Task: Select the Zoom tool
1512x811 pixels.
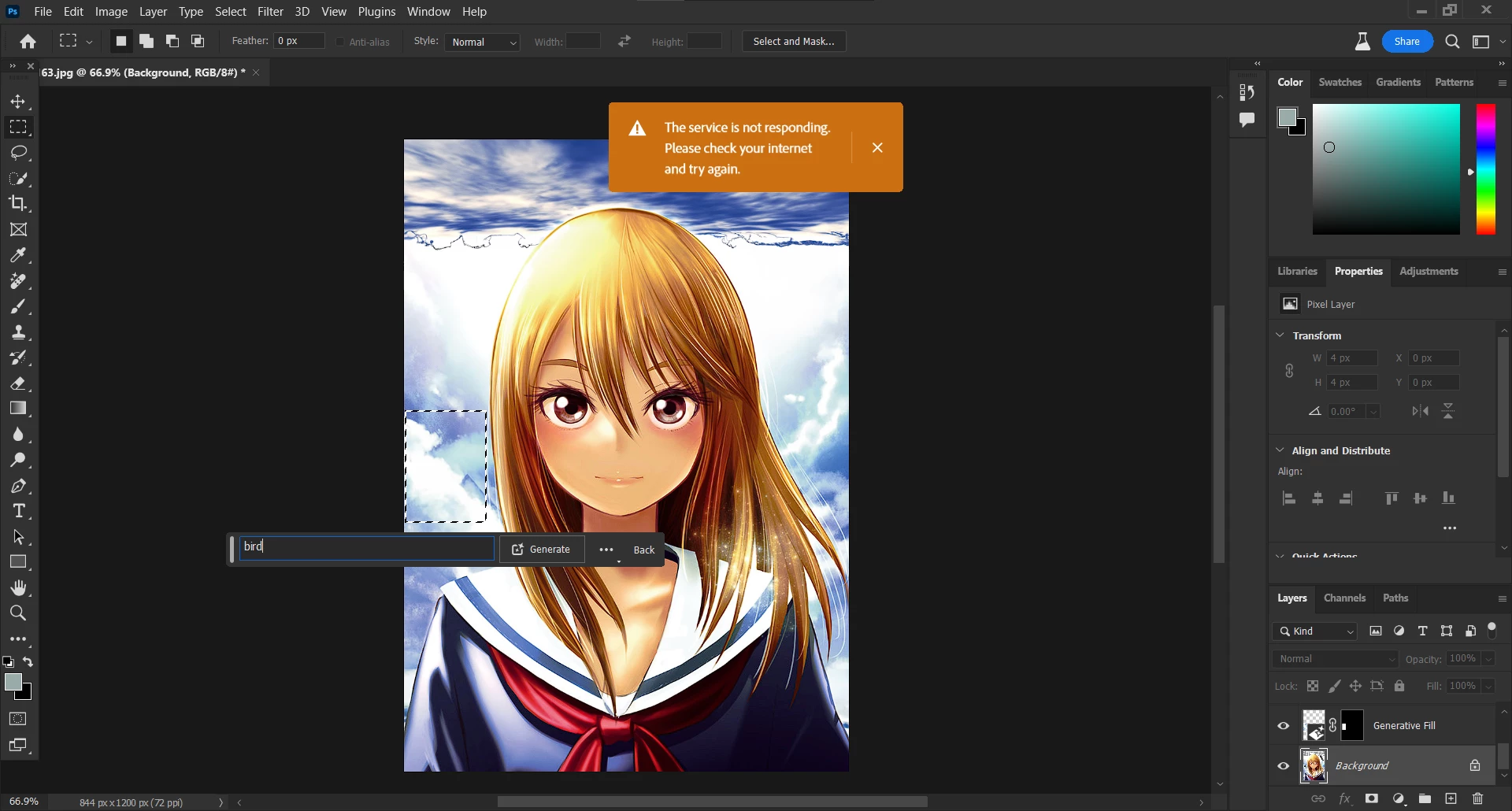Action: (18, 613)
